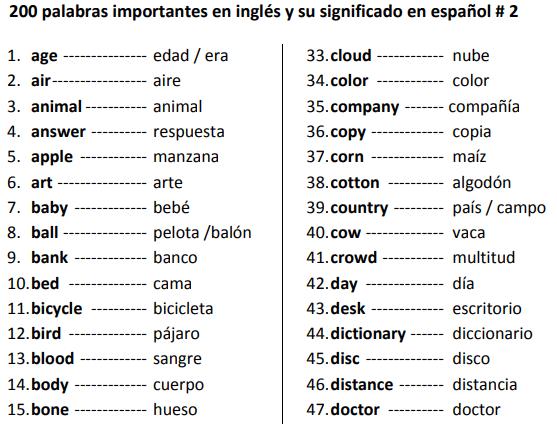Click the translation 'multitud'

[x=484, y=257]
